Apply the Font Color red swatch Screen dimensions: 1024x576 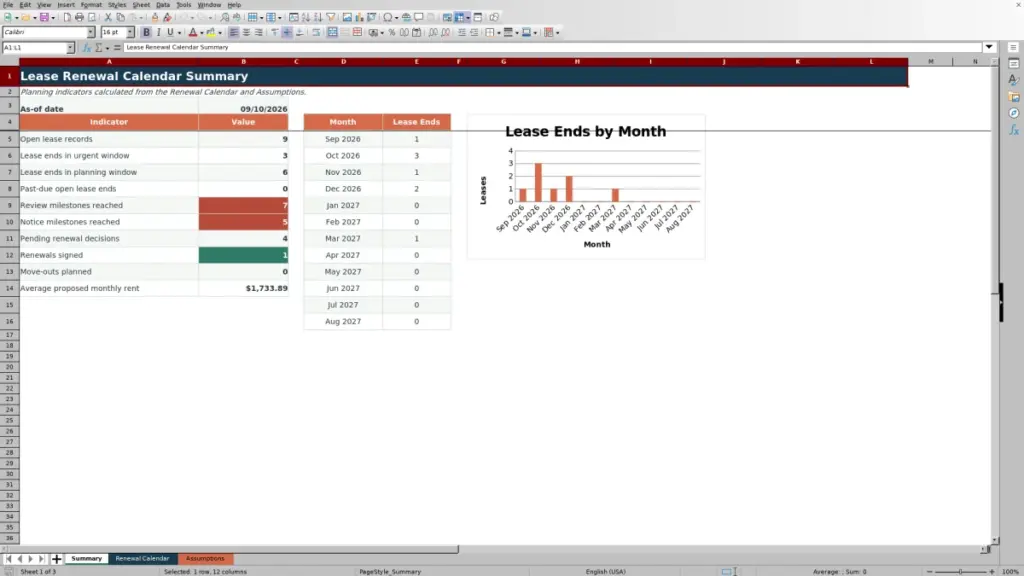193,32
